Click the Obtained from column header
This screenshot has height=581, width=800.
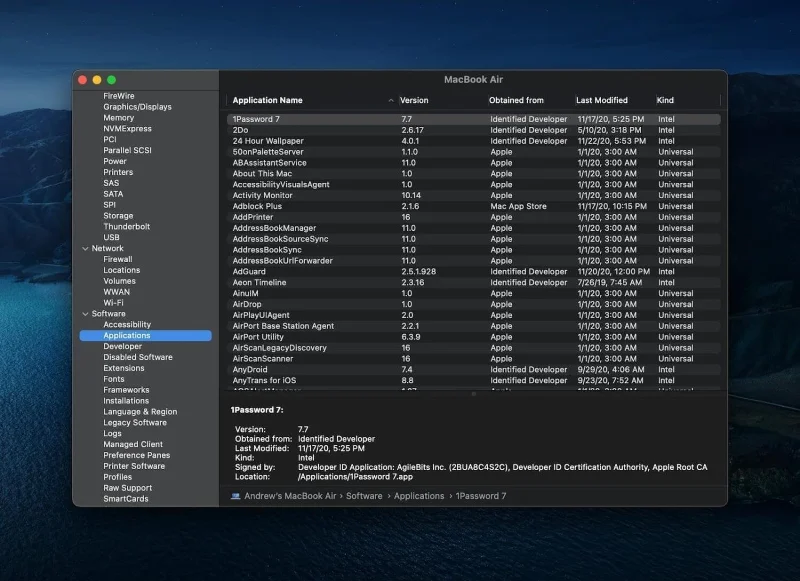tap(516, 100)
